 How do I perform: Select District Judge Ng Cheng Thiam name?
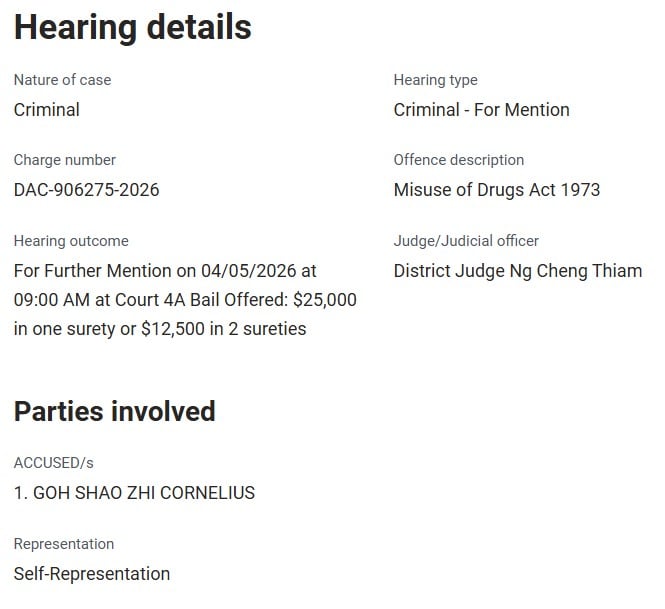[x=517, y=271]
